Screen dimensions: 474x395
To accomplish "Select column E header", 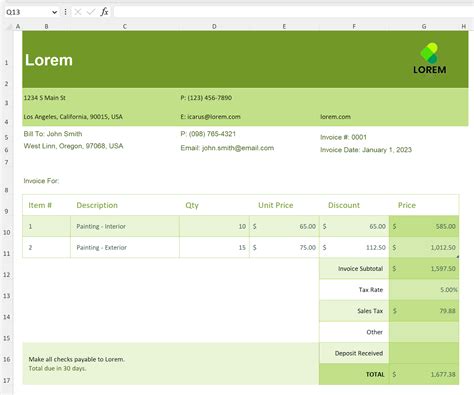I will (x=284, y=26).
